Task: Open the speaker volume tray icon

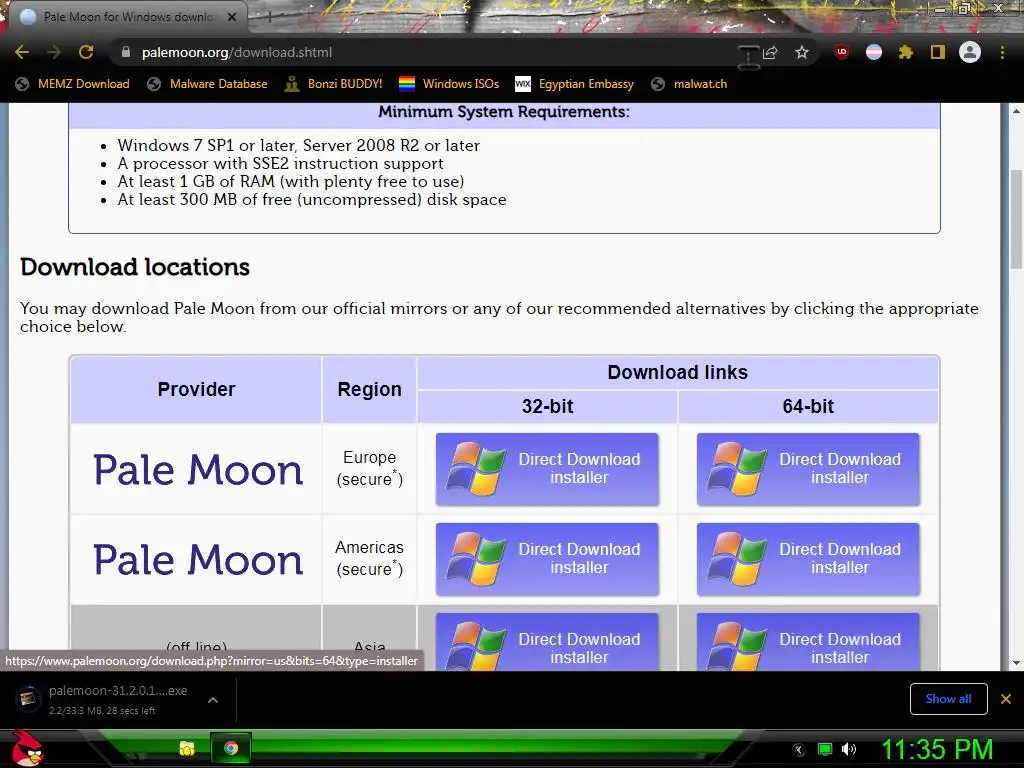Action: tap(849, 749)
